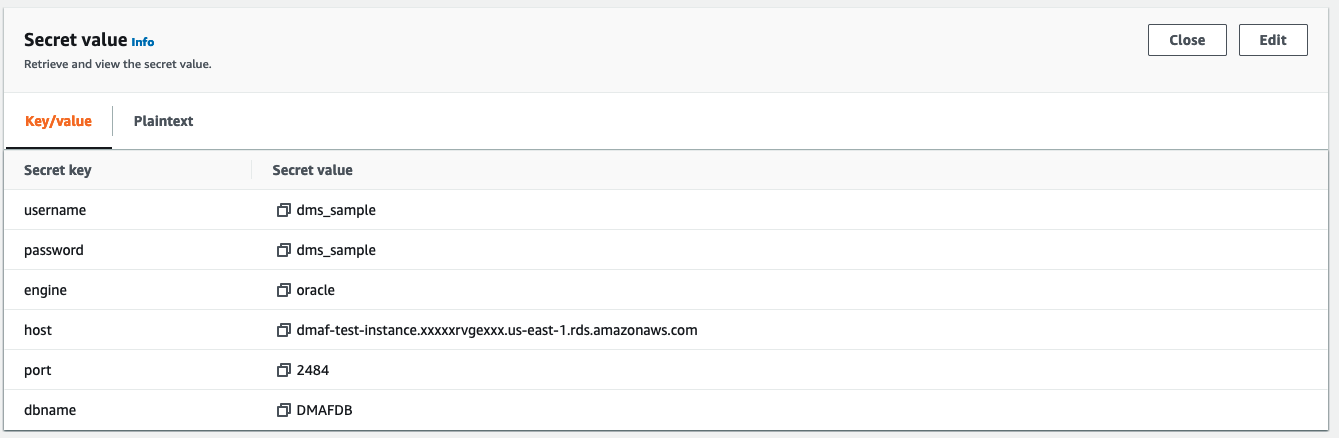1339x438 pixels.
Task: Click the DMAFDB database name text
Action: (x=324, y=410)
